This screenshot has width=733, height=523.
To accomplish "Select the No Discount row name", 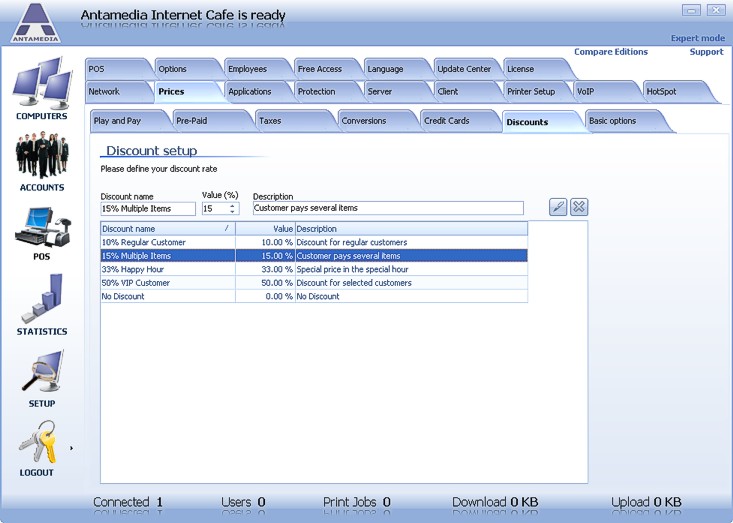I will 123,296.
